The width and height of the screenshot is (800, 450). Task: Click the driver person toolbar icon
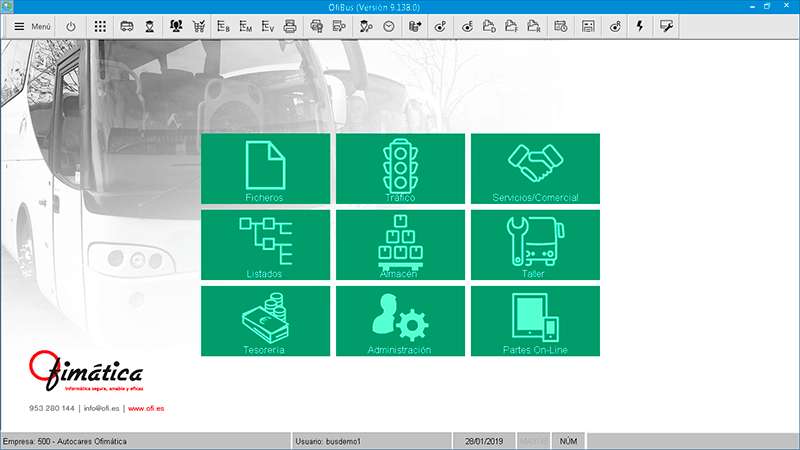pos(149,27)
